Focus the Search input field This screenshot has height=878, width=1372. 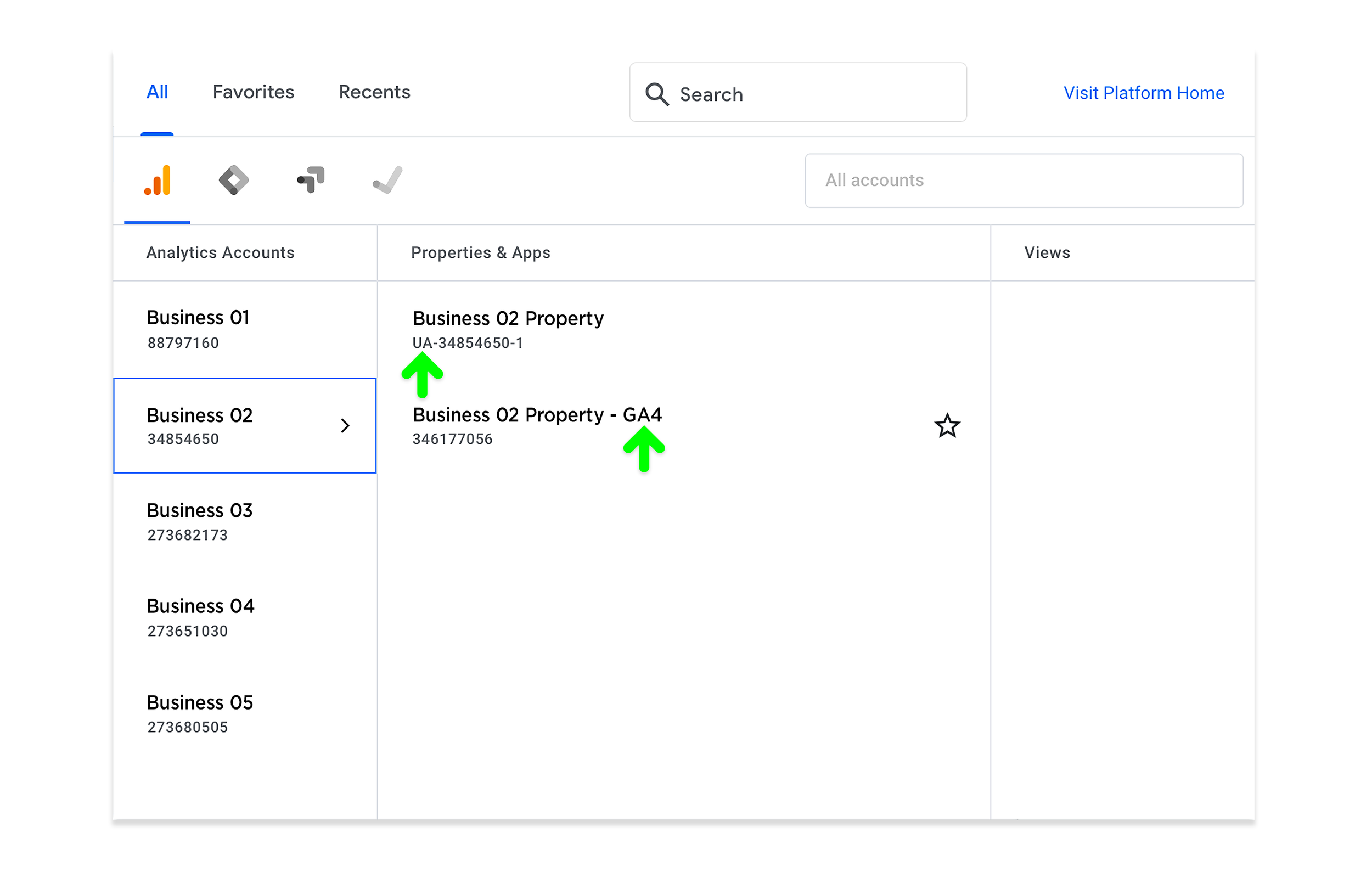point(797,92)
